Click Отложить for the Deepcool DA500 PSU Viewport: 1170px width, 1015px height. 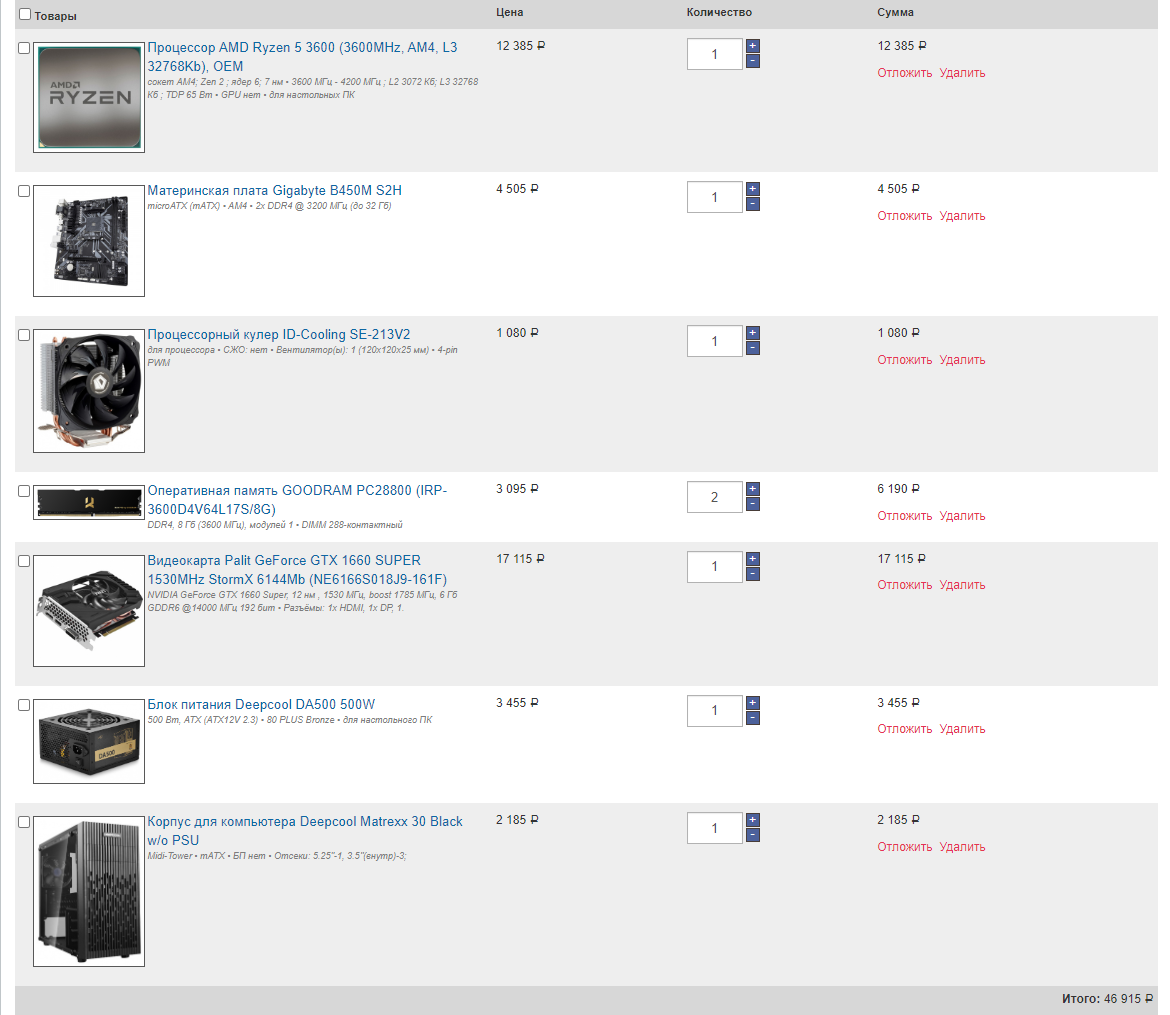click(904, 729)
